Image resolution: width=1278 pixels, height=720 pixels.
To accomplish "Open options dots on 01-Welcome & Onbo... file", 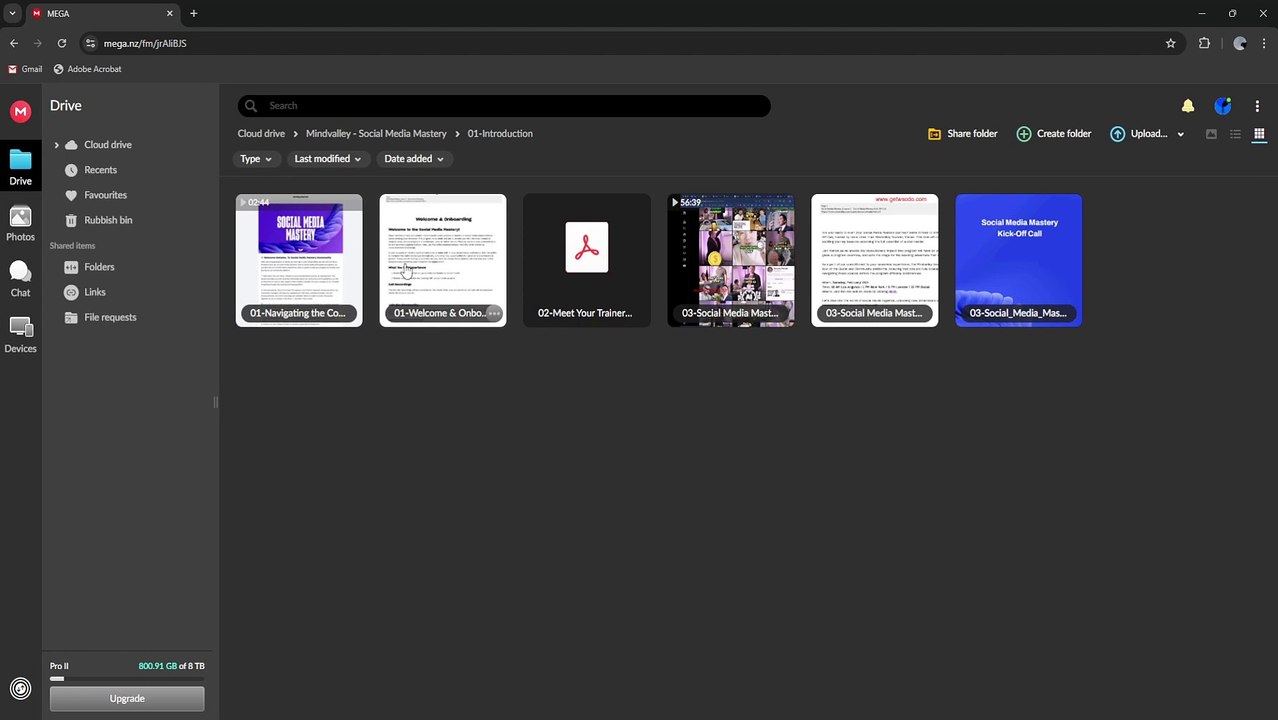I will (493, 313).
